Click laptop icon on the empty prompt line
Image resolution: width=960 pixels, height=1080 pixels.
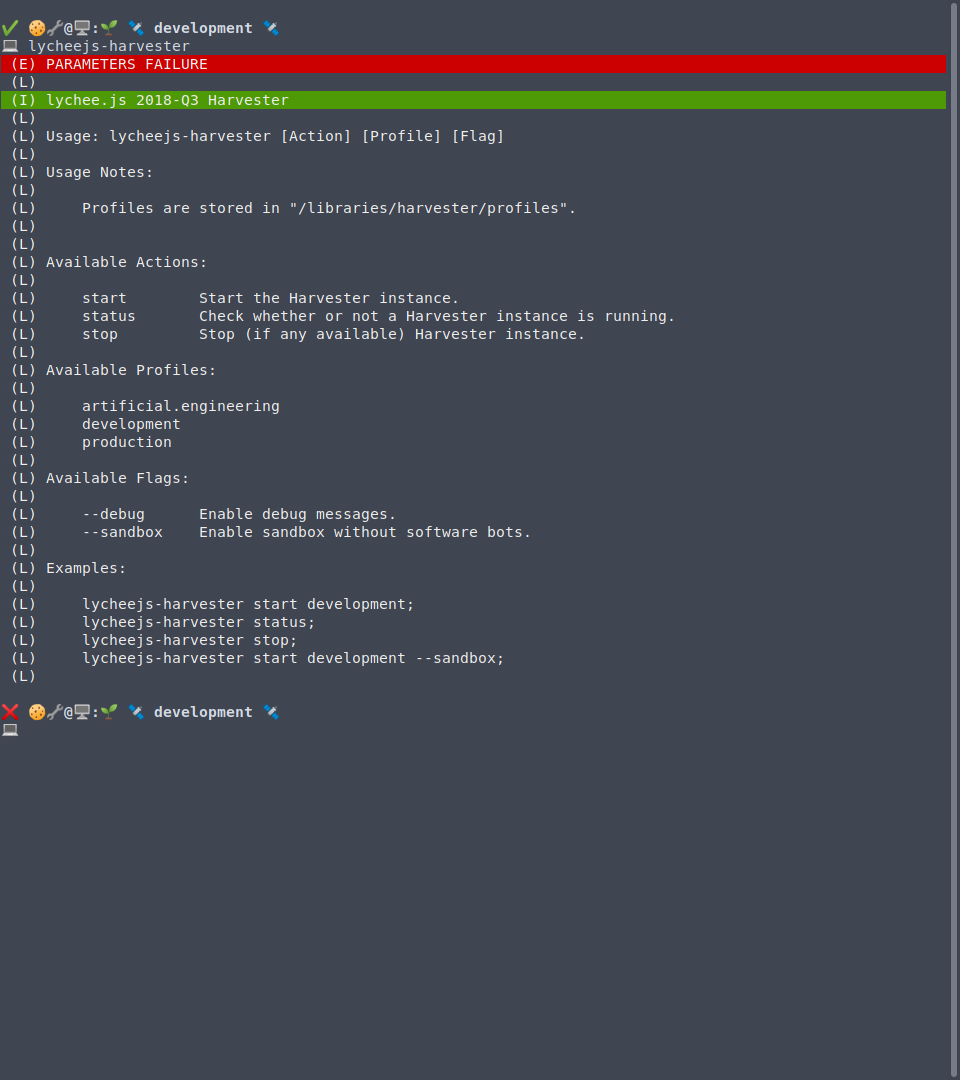10,730
